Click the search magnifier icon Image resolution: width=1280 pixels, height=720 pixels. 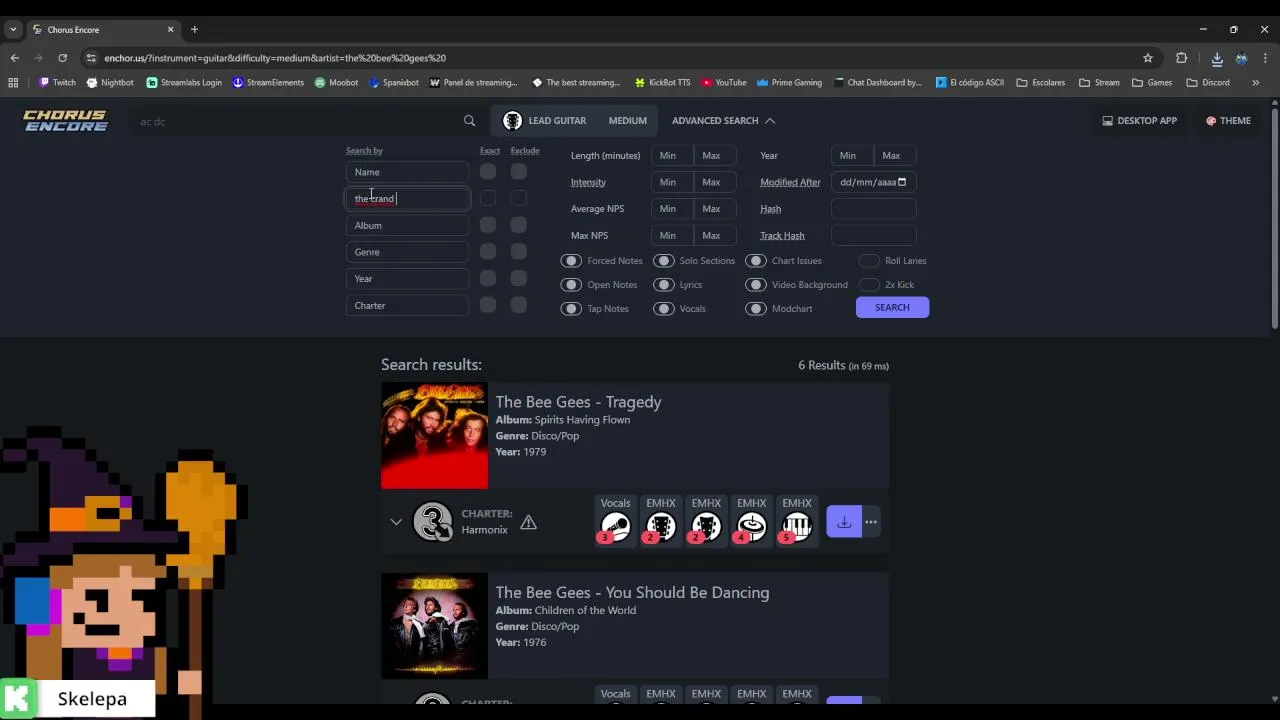point(469,121)
